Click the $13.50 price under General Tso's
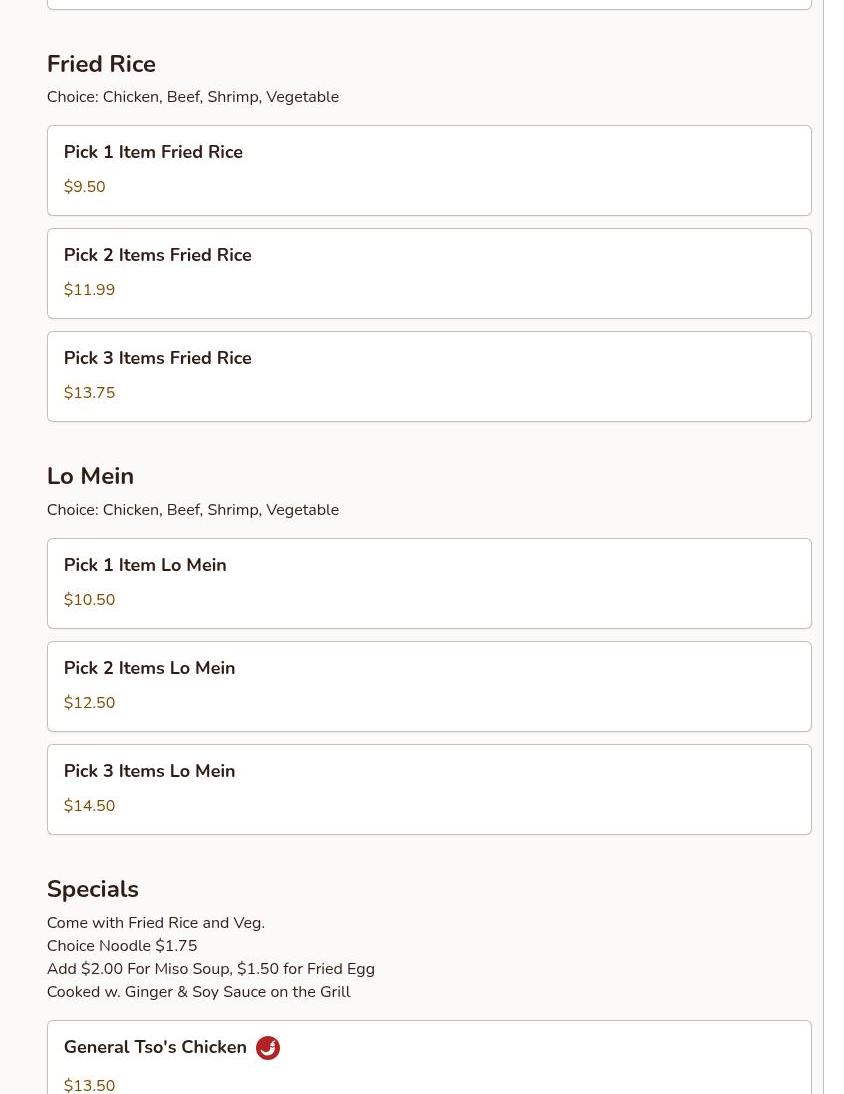 pos(89,1085)
